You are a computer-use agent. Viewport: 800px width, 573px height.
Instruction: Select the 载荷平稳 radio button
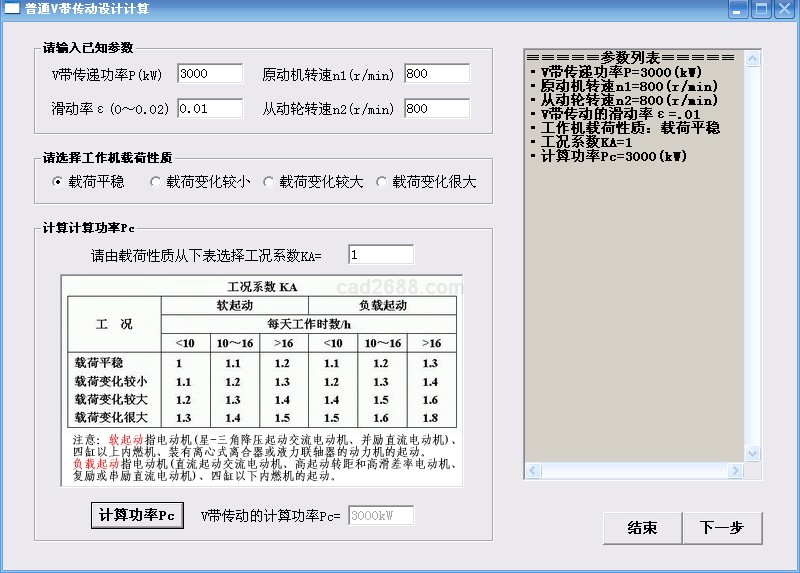pos(58,182)
